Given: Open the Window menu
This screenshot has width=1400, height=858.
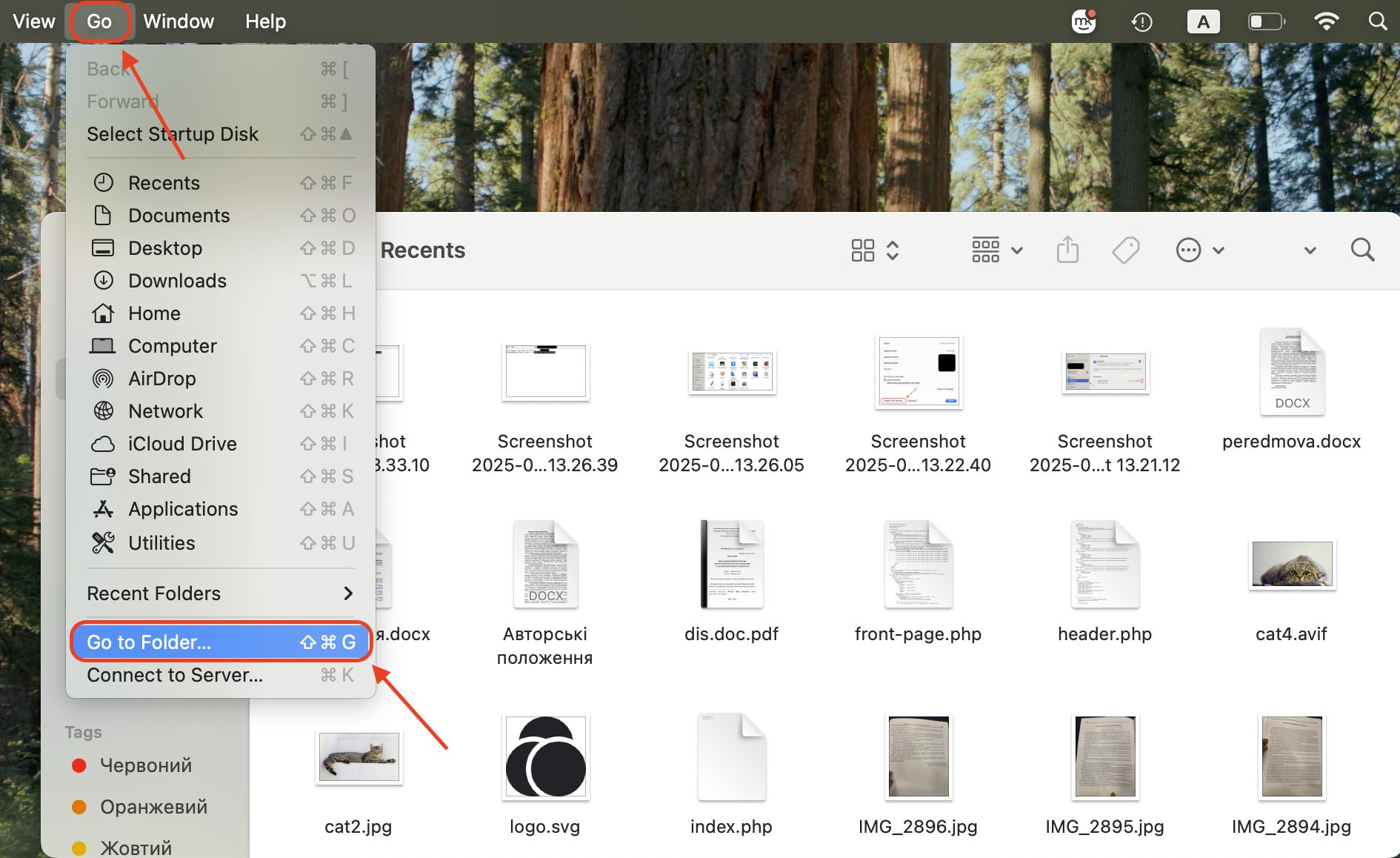Looking at the screenshot, I should (x=178, y=21).
